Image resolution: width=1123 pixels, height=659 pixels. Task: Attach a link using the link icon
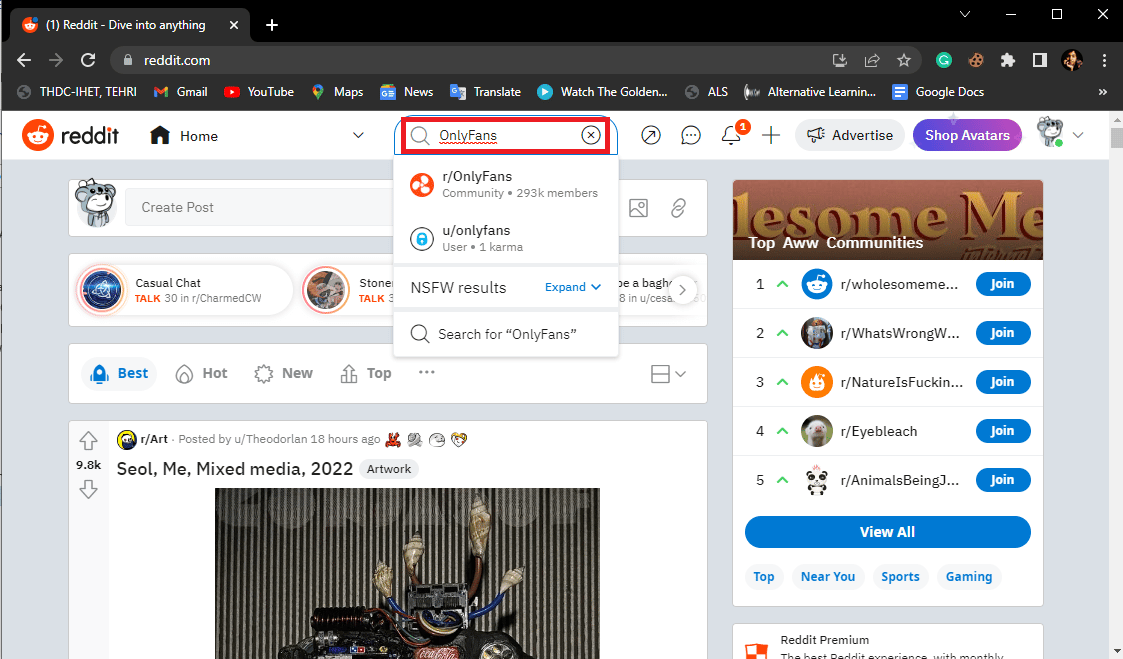coord(678,208)
